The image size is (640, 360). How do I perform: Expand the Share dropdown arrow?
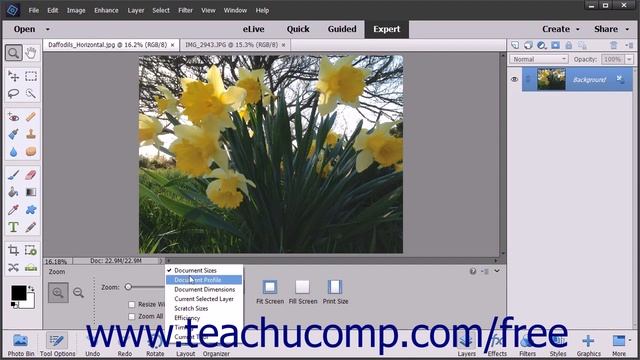(x=627, y=29)
